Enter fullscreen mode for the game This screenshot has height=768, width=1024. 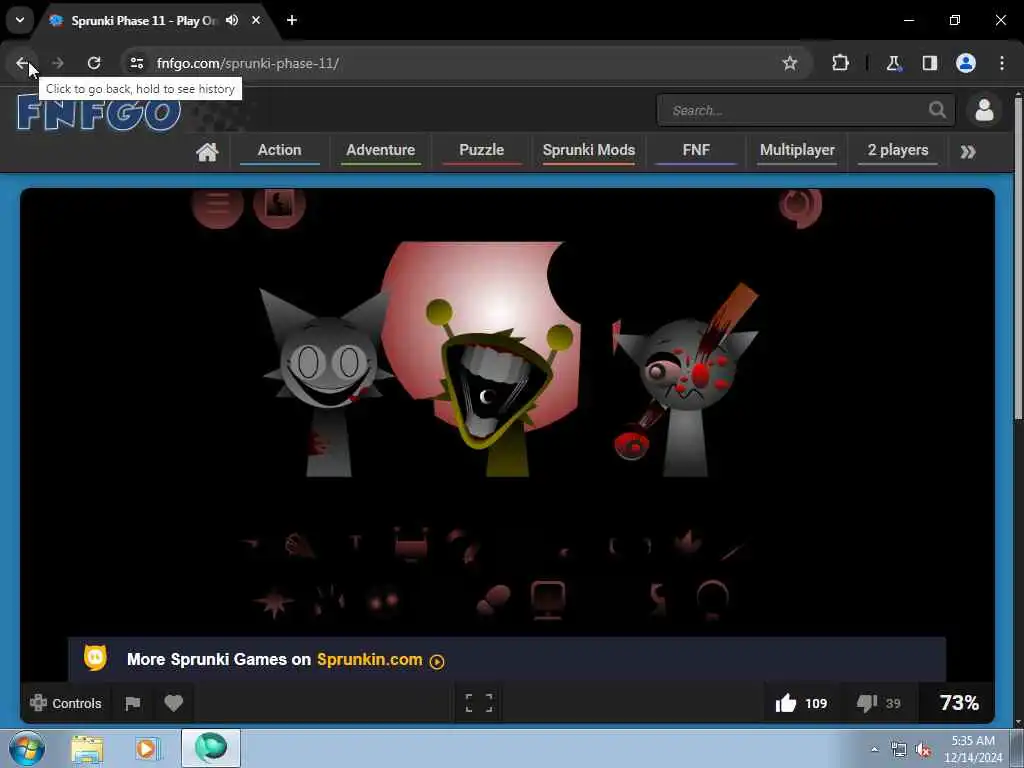[479, 703]
